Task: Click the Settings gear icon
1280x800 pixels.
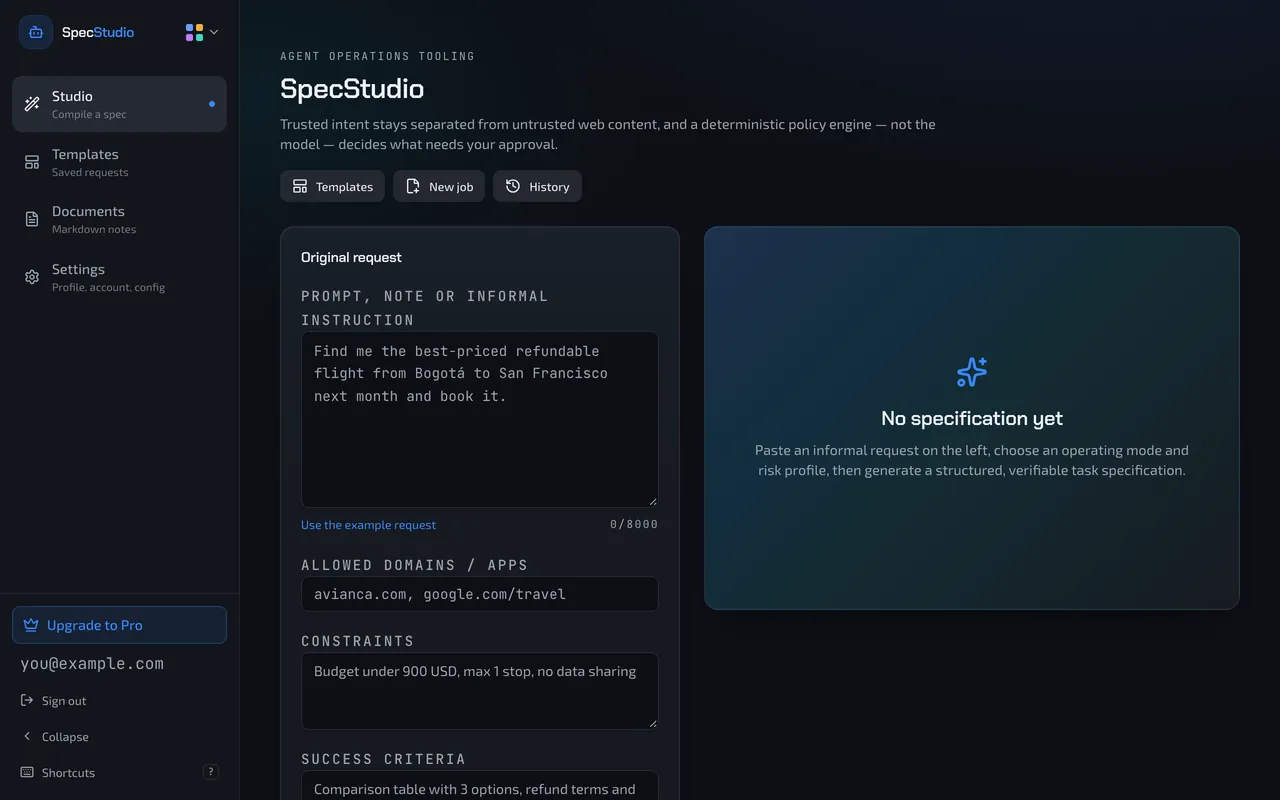Action: point(32,277)
